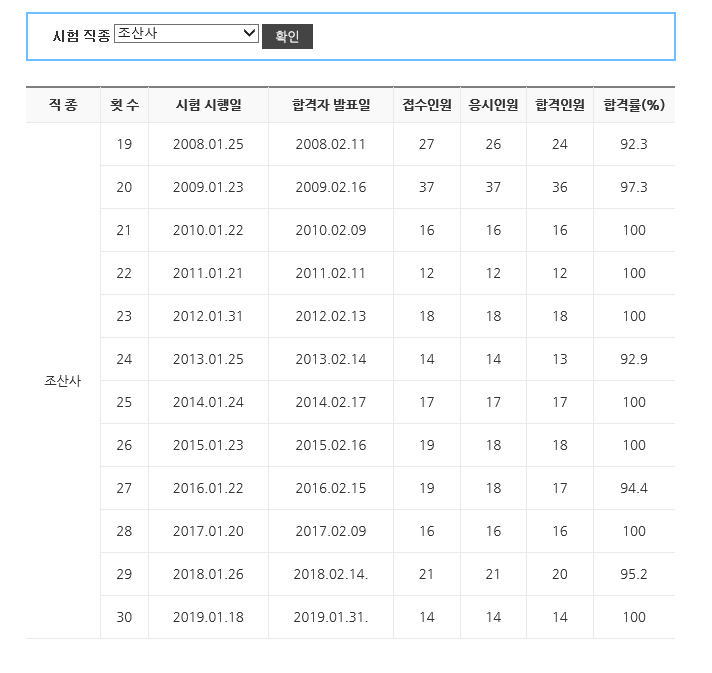Image resolution: width=712 pixels, height=673 pixels.
Task: Click applicant count 27 in round 19
Action: point(426,144)
